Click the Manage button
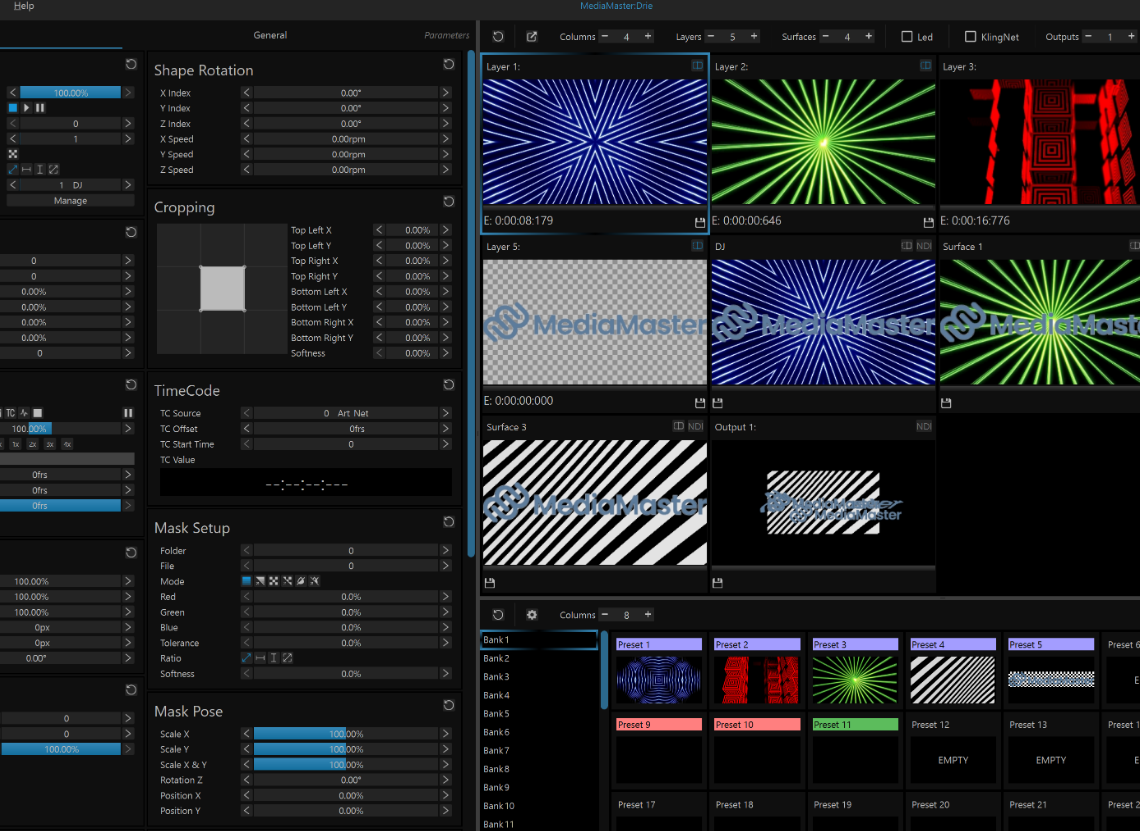Screen dimensions: 1140x831 tap(71, 201)
